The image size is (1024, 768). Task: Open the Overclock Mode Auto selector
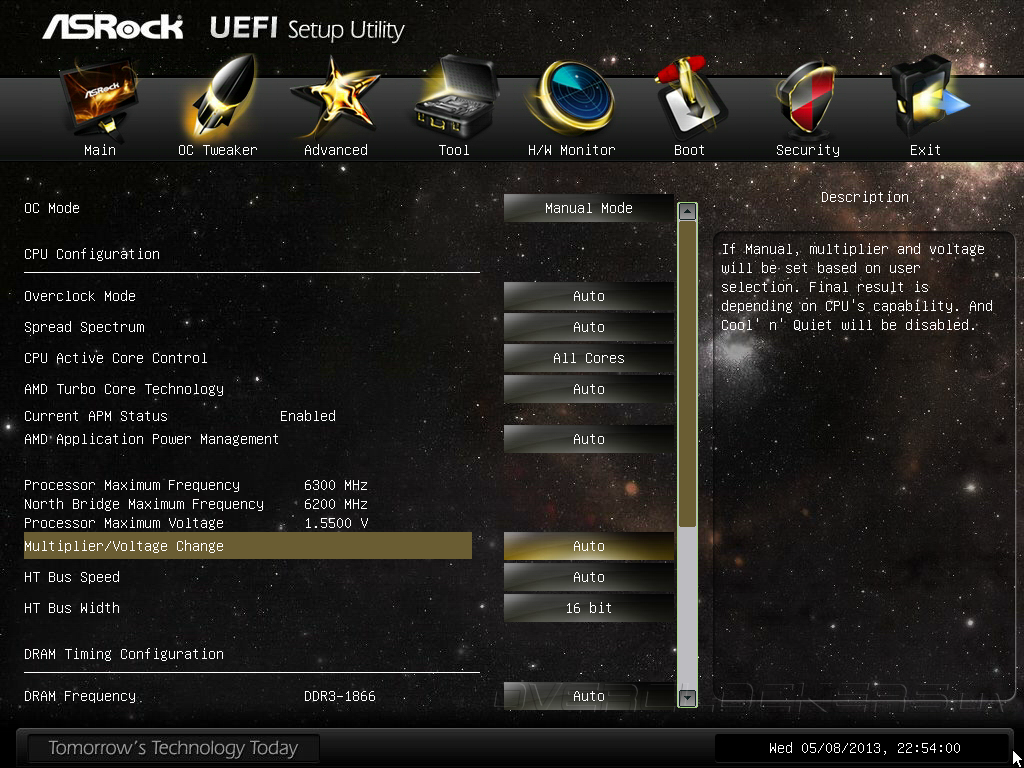pyautogui.click(x=588, y=296)
